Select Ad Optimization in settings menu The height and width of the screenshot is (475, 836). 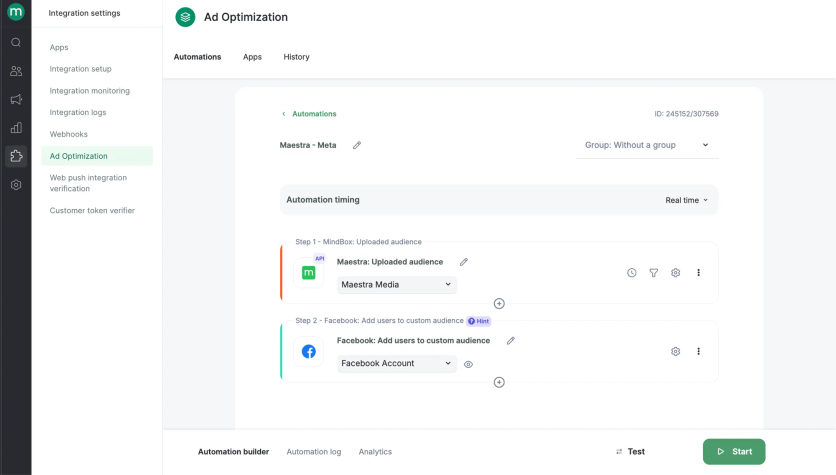click(97, 156)
